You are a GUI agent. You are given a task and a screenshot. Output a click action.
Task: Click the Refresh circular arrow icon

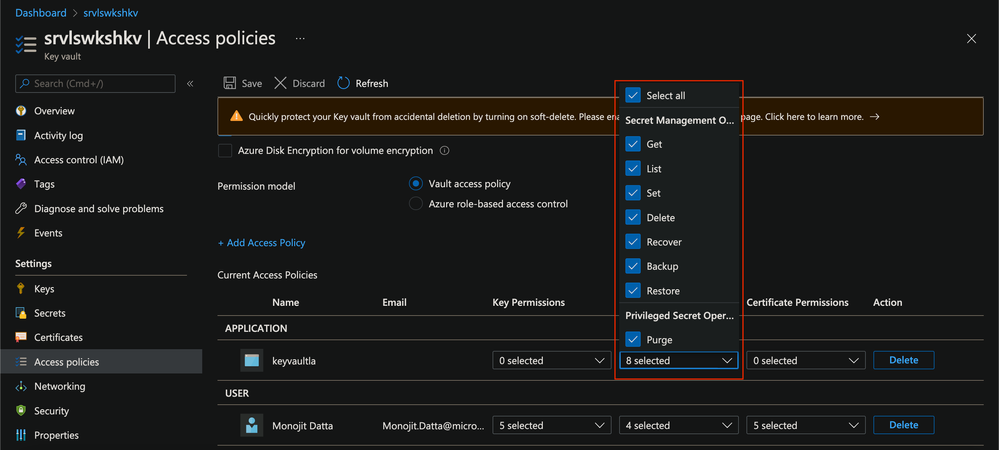tap(343, 83)
